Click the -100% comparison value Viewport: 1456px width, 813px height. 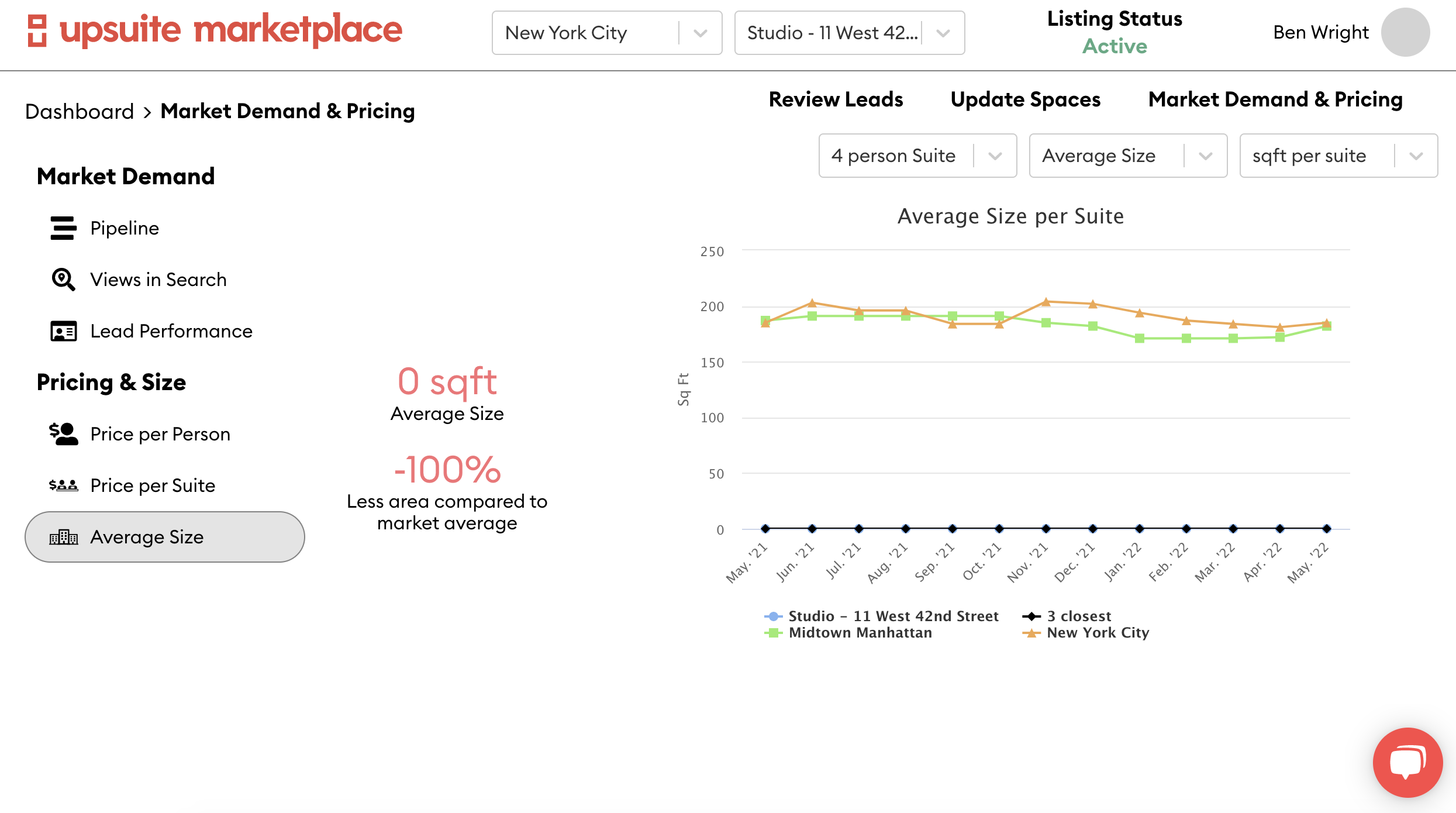(x=447, y=470)
